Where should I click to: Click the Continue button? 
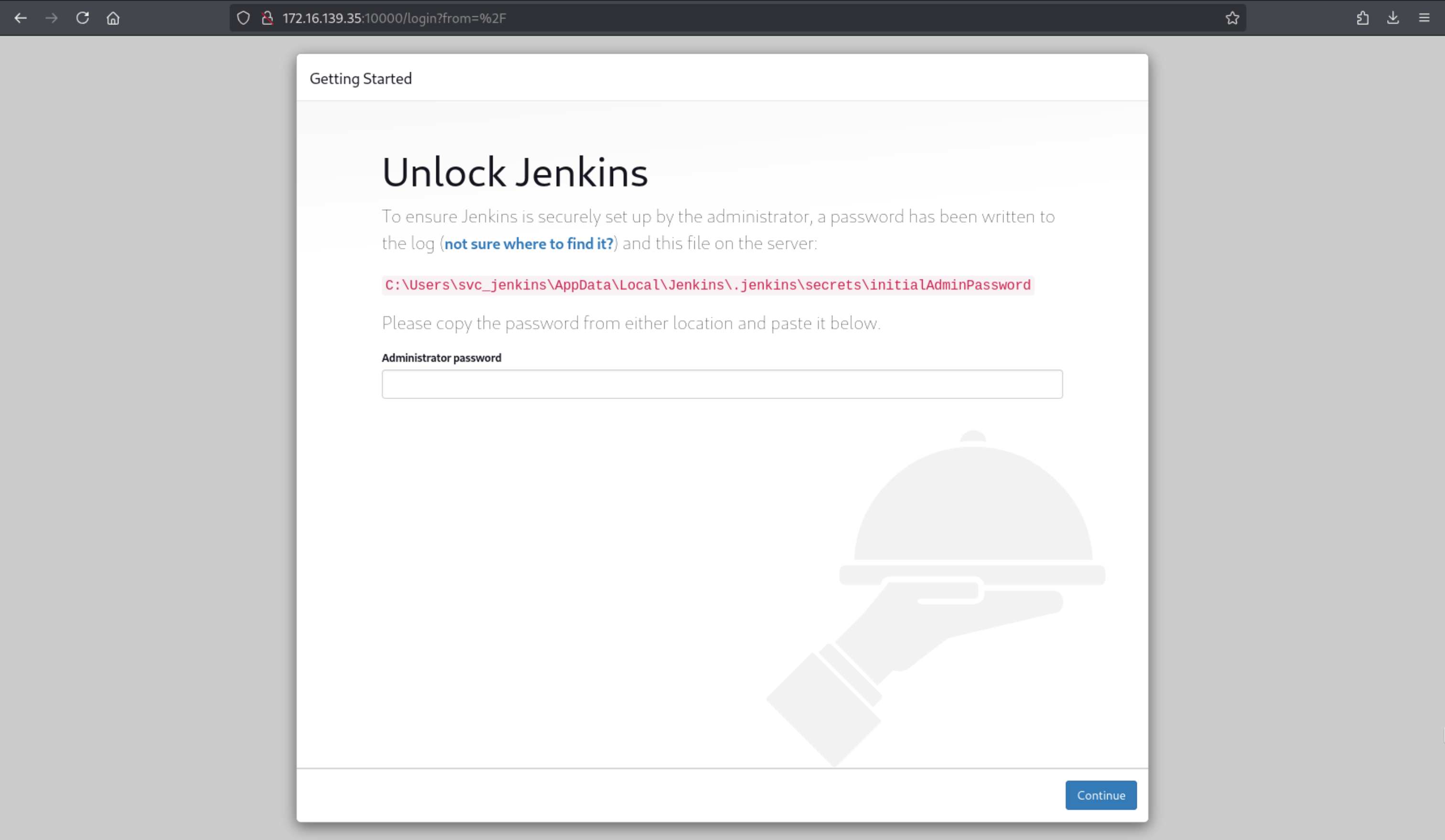click(1101, 795)
